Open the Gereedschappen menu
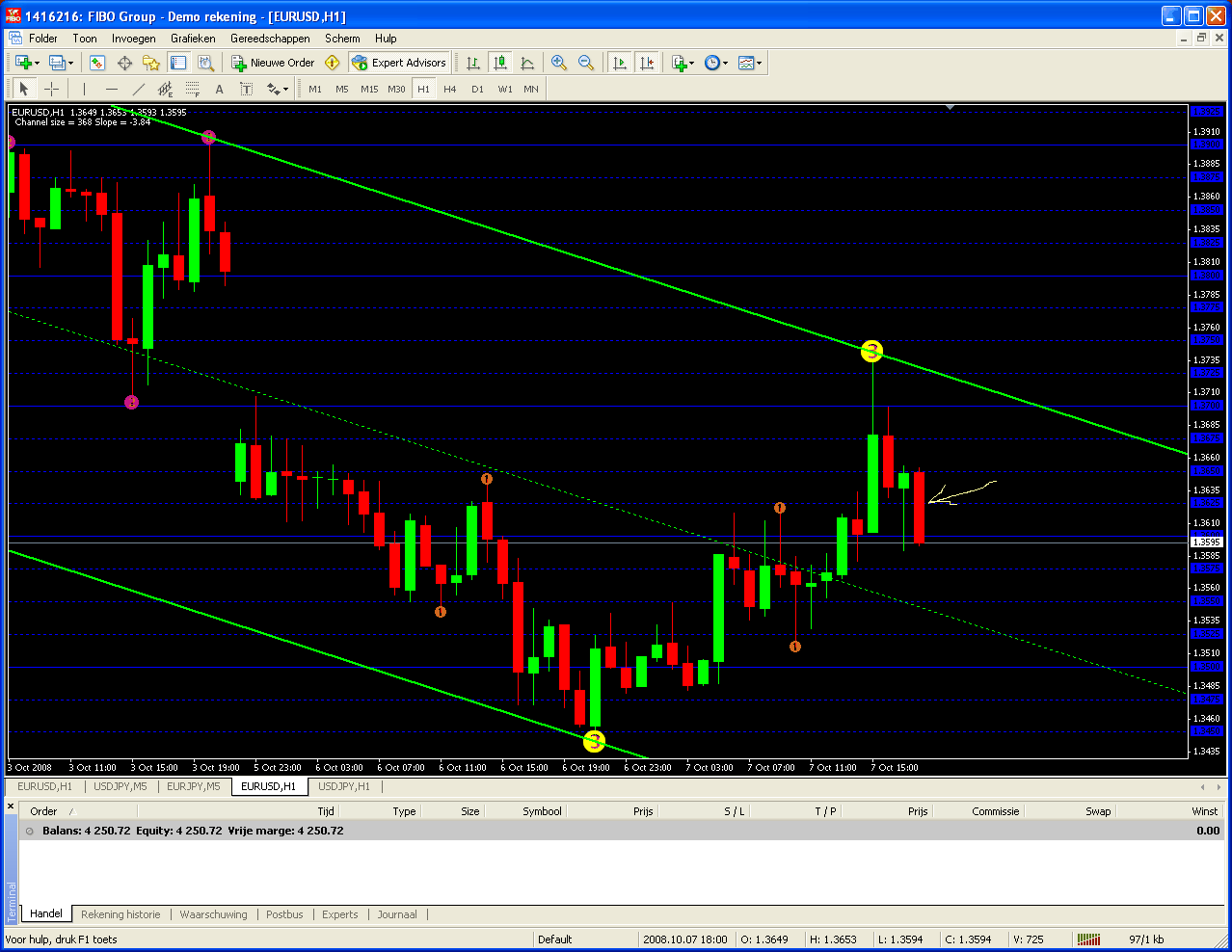The image size is (1232, 952). pos(270,39)
